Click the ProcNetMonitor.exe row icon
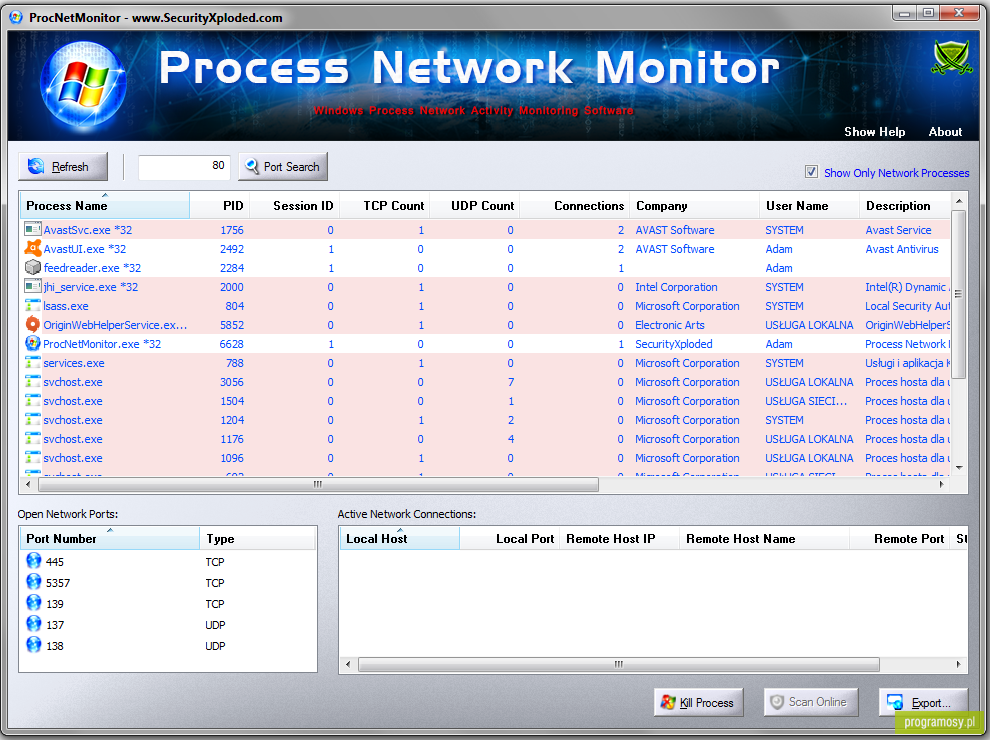Screen dimensions: 990x740 point(33,343)
